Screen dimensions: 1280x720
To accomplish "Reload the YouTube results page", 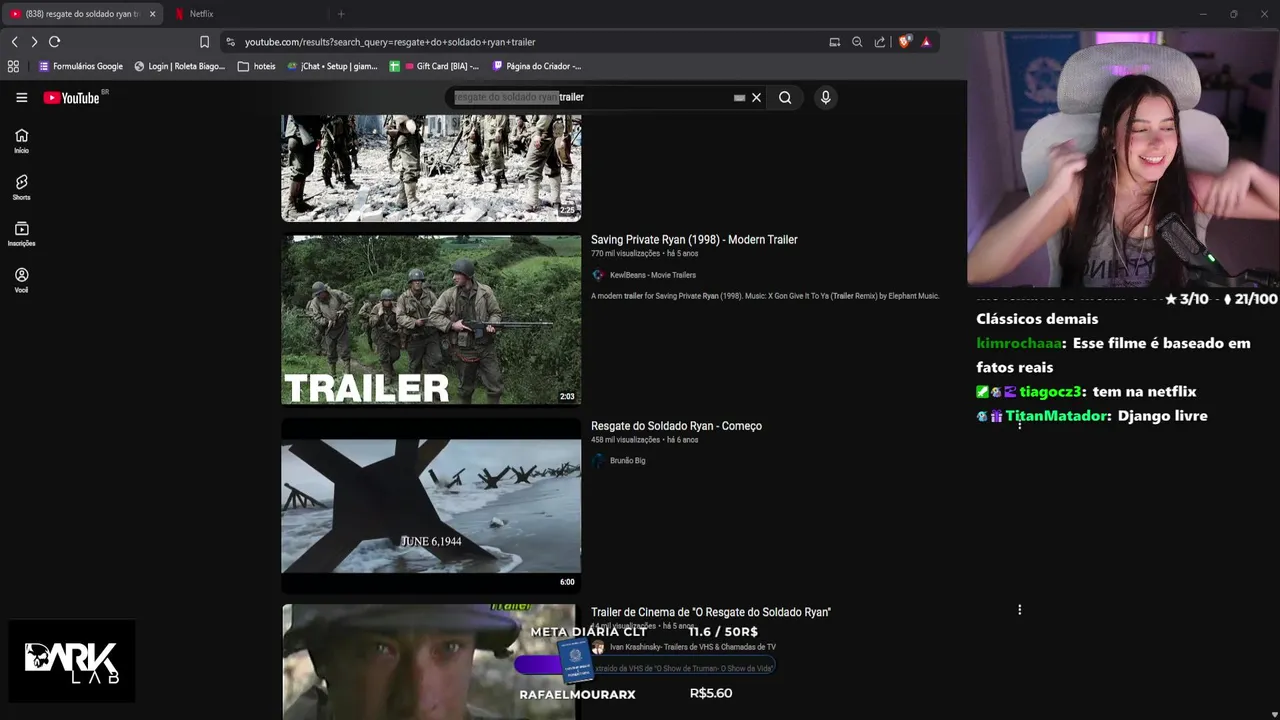I will (54, 42).
